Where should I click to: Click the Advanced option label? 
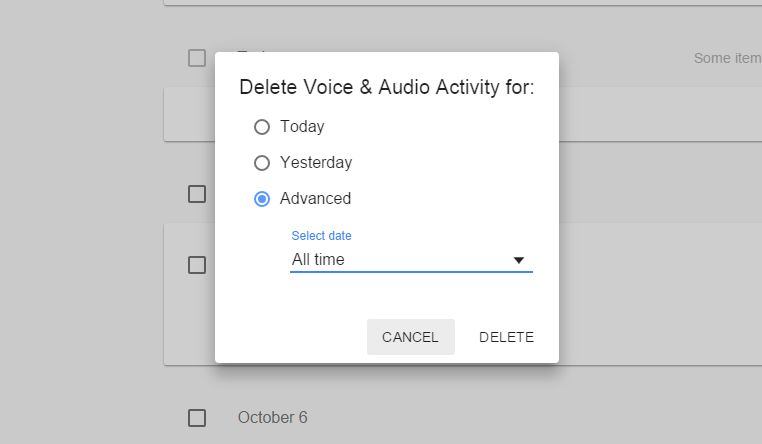(315, 199)
